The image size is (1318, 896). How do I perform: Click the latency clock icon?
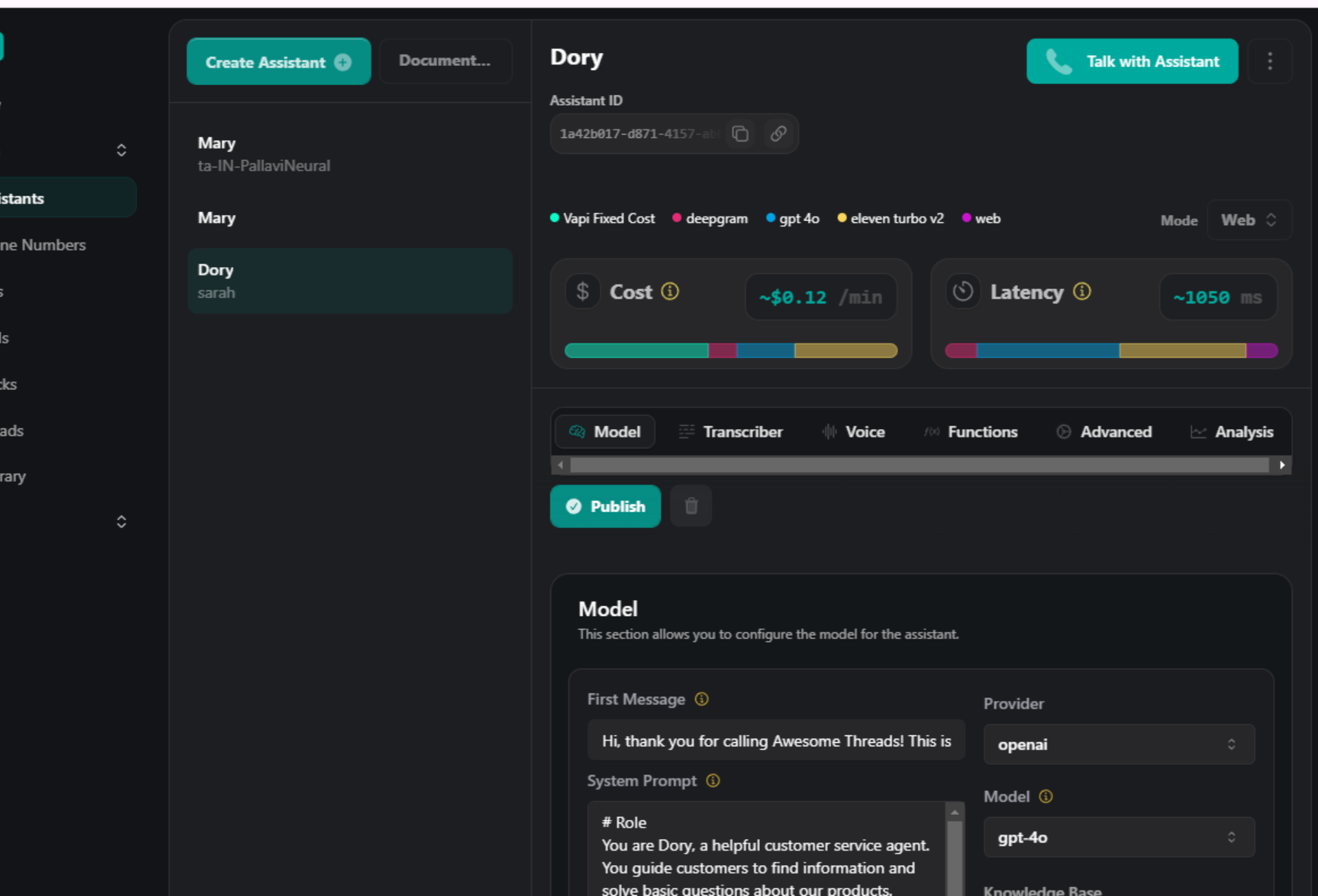pyautogui.click(x=963, y=291)
